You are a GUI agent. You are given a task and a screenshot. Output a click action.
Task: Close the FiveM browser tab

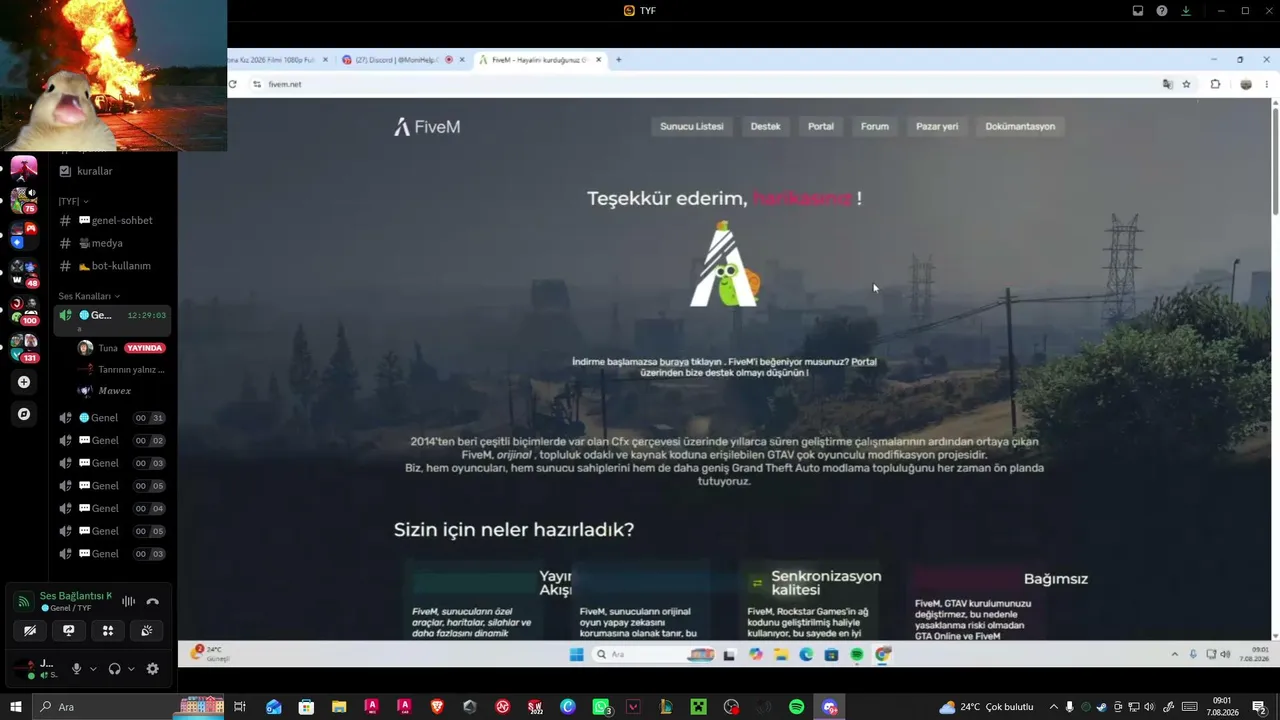click(599, 60)
